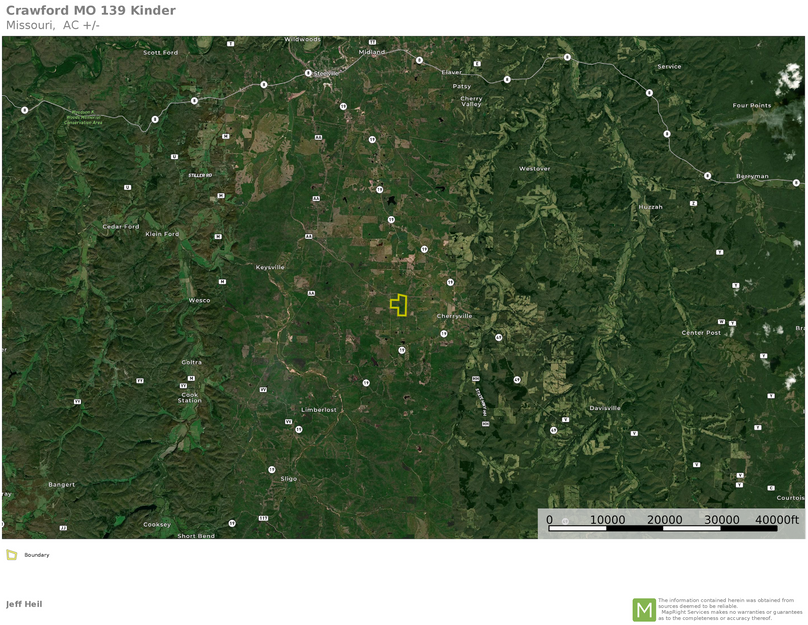Screen dimensions: 808x625
Task: Click the Midland label on the map
Action: [372, 52]
